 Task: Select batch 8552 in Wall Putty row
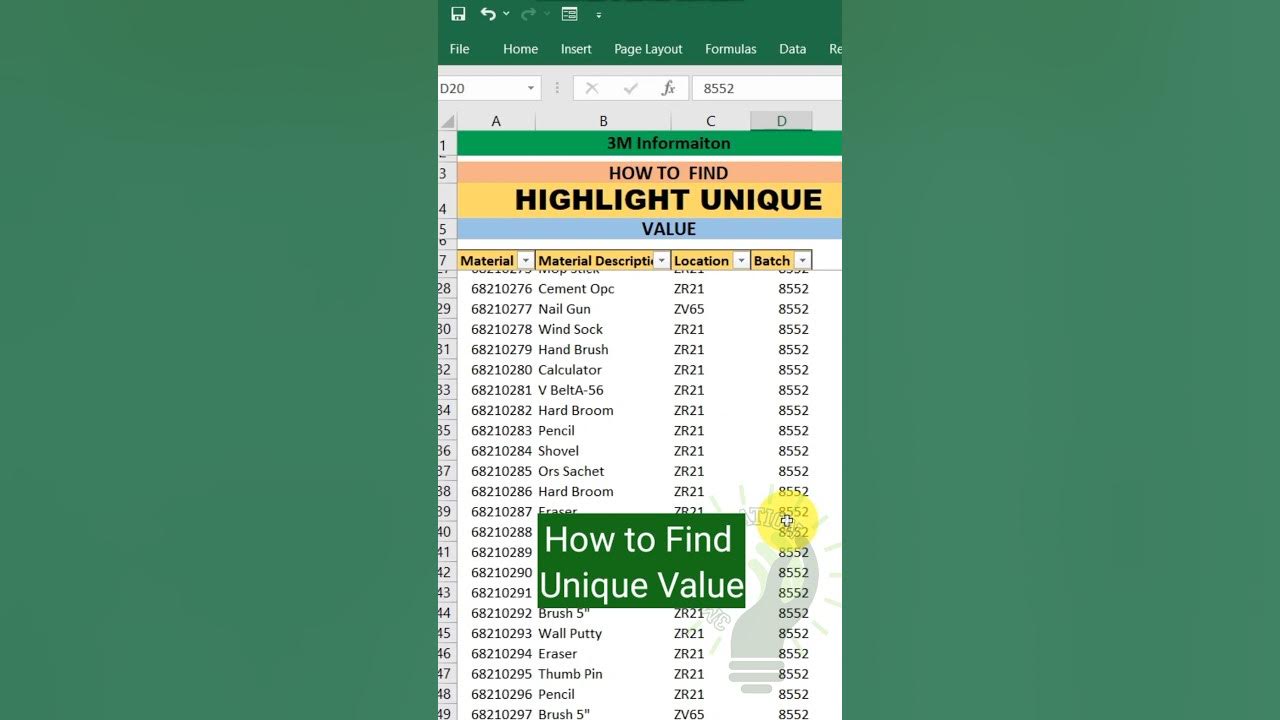[x=781, y=634]
